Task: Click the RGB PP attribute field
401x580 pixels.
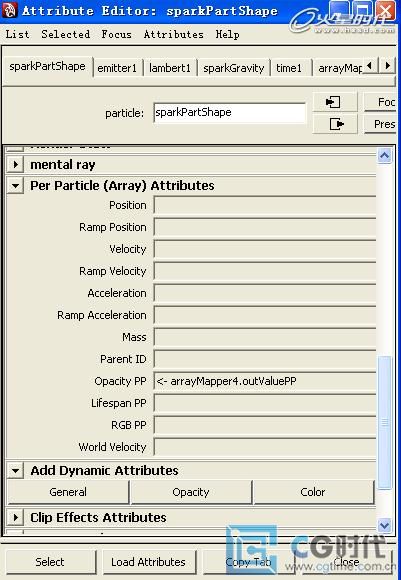Action: [x=265, y=425]
